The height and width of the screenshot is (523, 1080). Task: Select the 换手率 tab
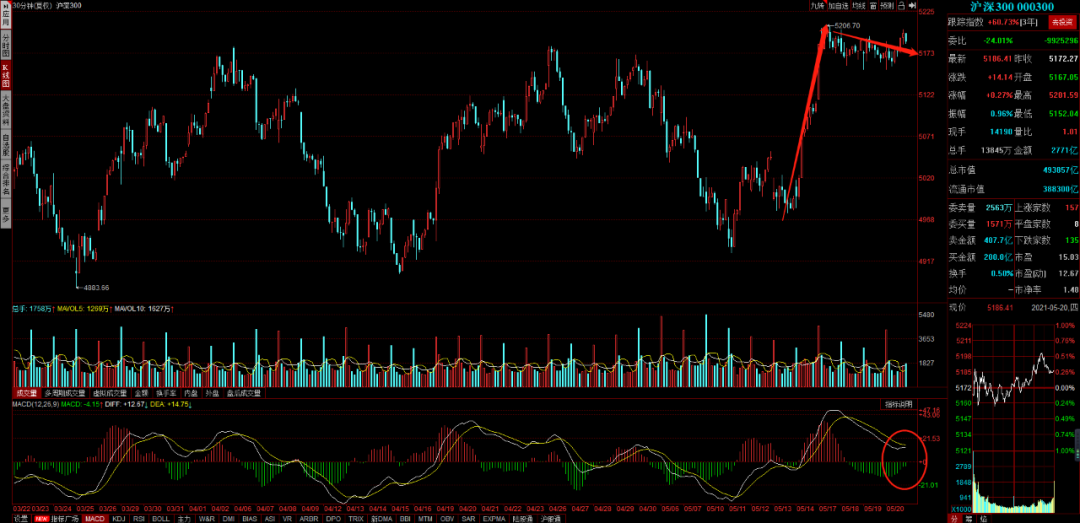[166, 393]
